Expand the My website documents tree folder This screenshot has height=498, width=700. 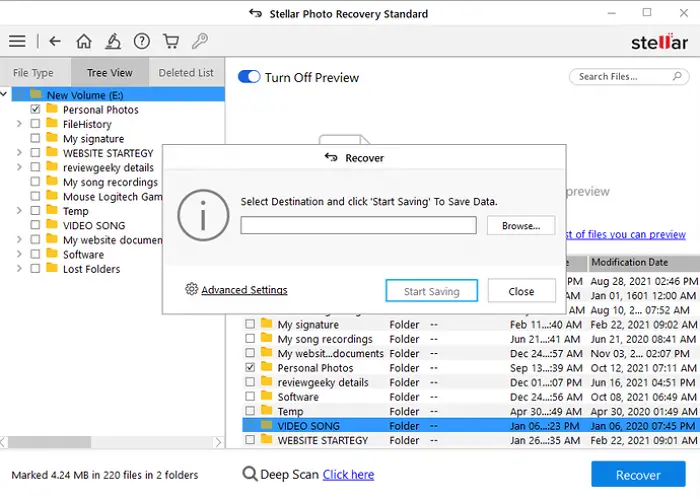(19, 240)
